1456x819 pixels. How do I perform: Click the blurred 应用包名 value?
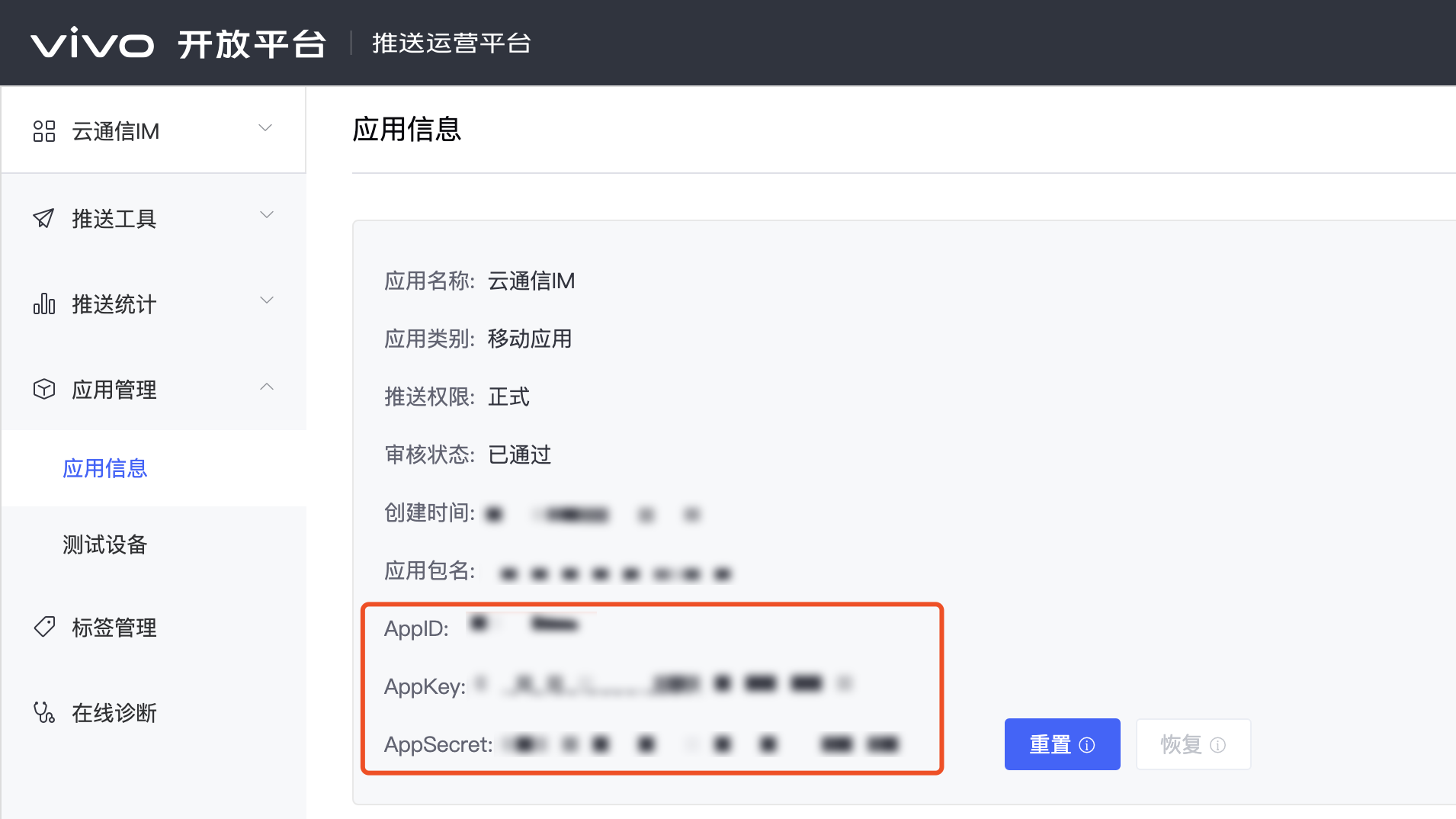(x=616, y=573)
